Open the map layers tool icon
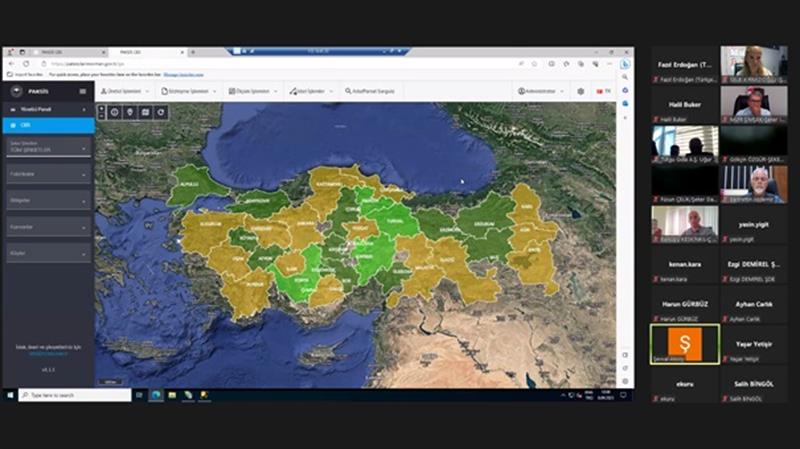800x449 pixels. (144, 112)
